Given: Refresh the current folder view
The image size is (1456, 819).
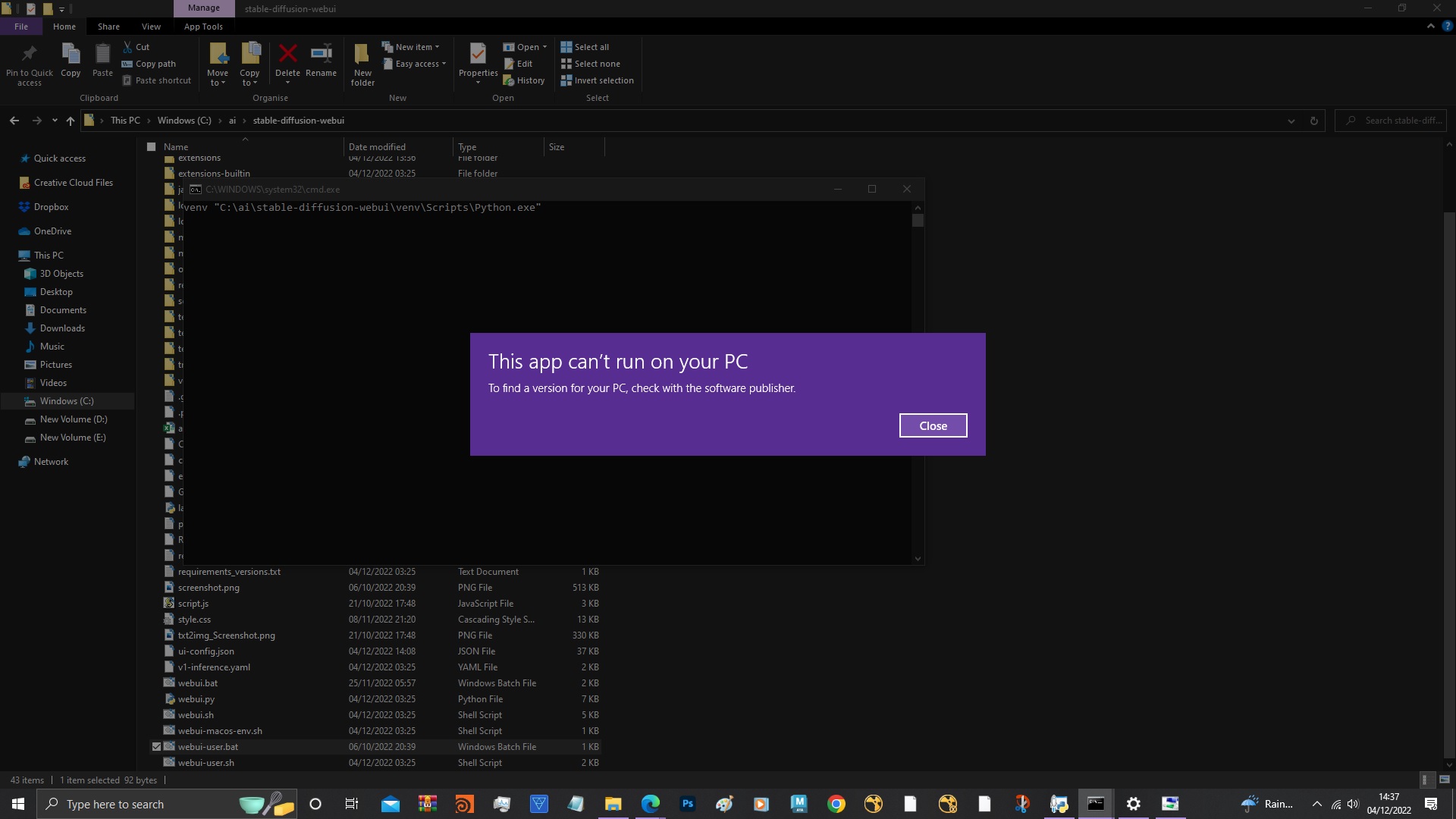Looking at the screenshot, I should point(1313,121).
